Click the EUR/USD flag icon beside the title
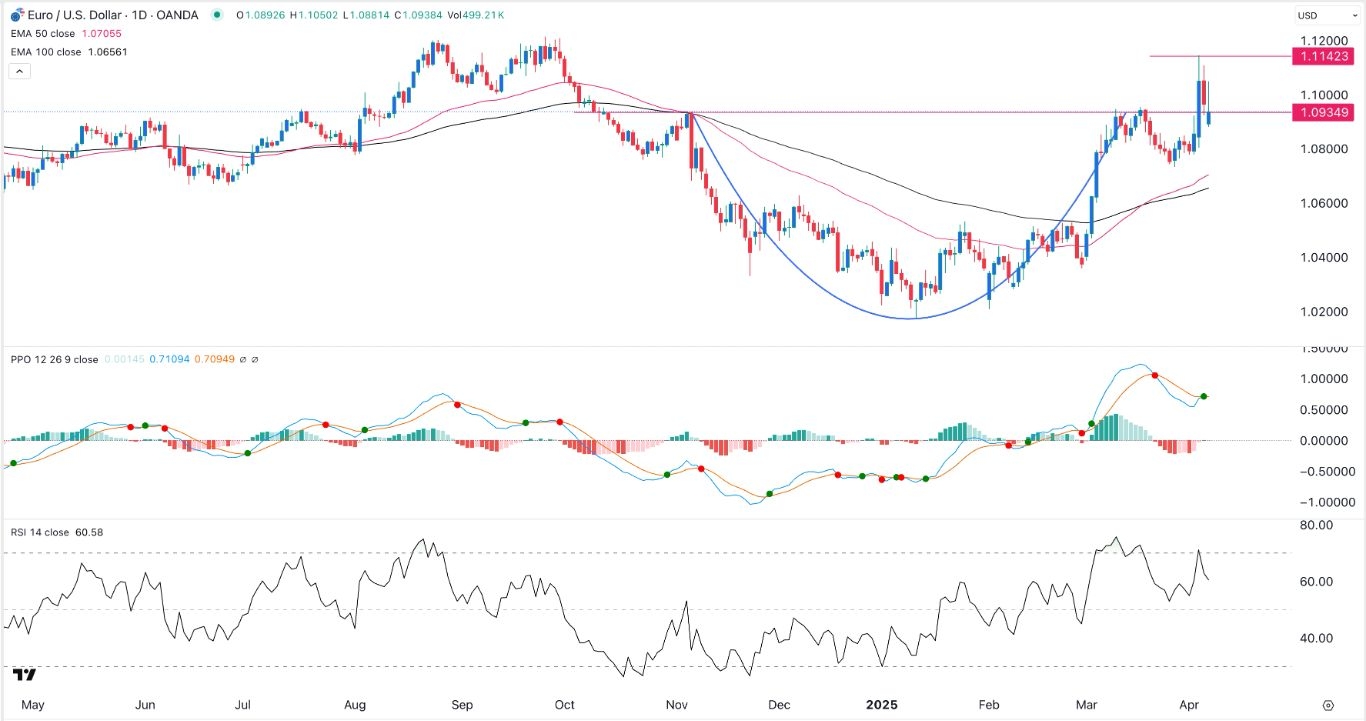The height and width of the screenshot is (721, 1366). click(x=15, y=15)
